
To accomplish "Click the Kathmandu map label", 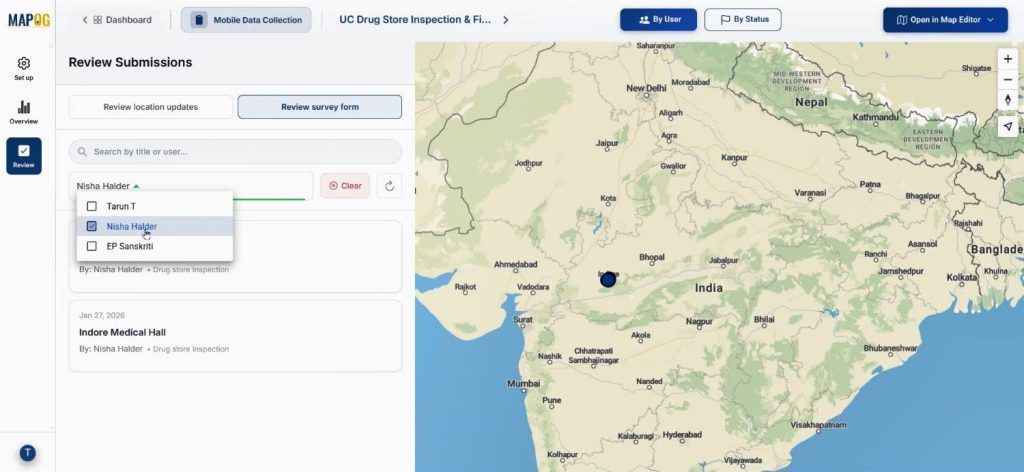I will click(x=875, y=118).
